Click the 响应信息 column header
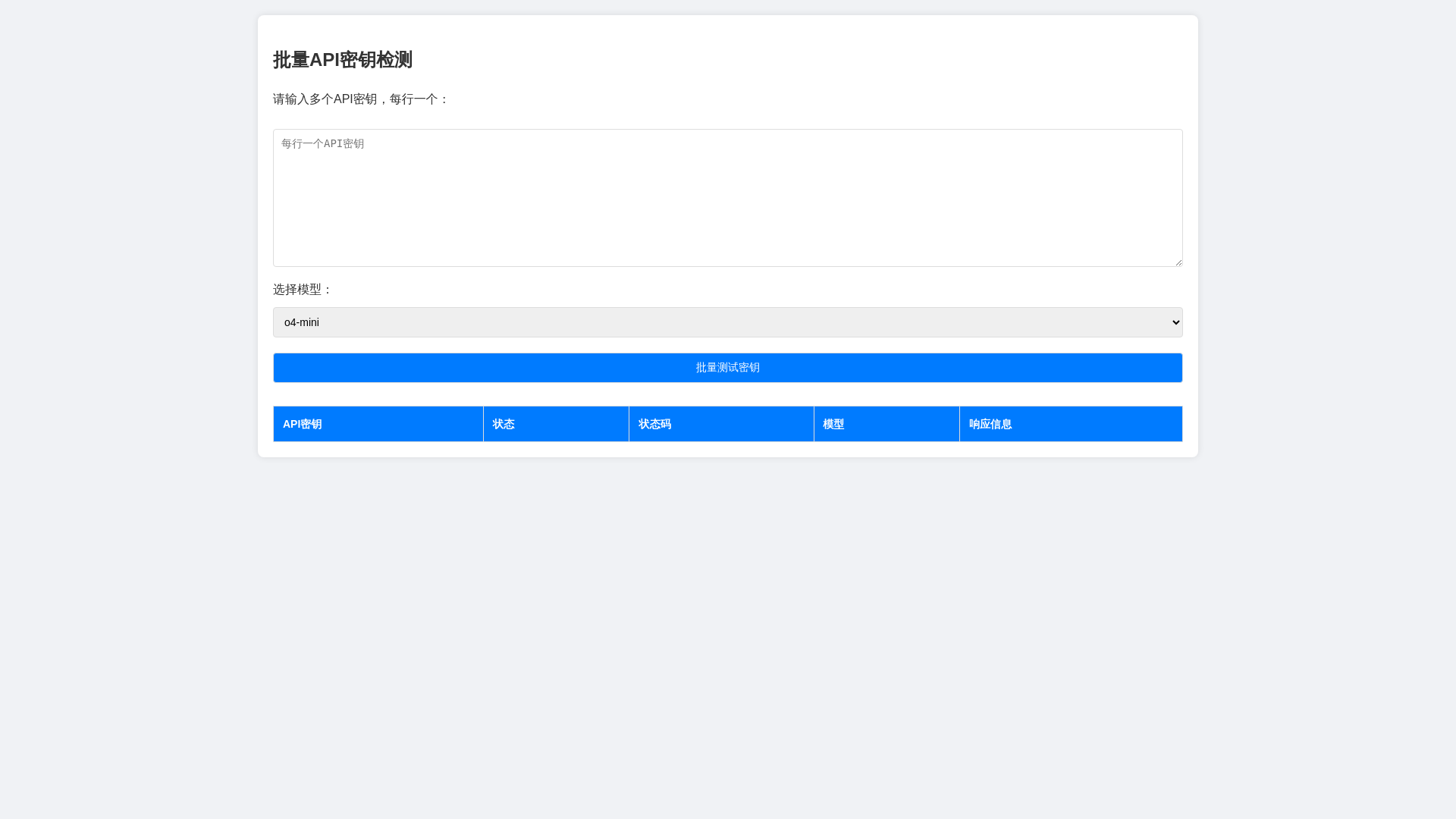Screen dimensions: 1456x819 pyautogui.click(x=1071, y=424)
